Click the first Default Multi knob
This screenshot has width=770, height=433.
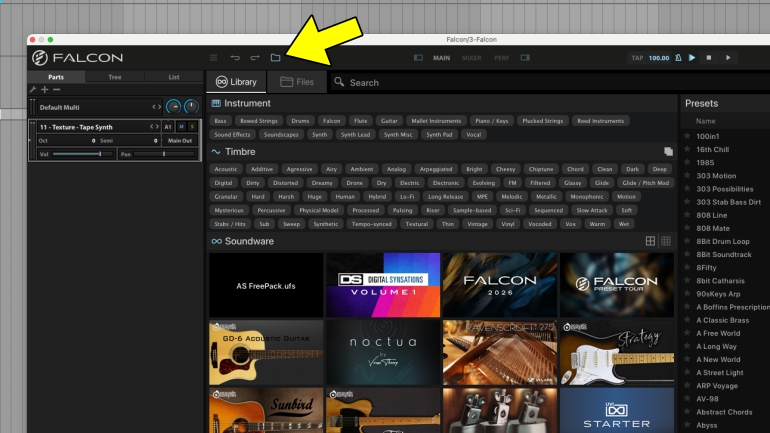pyautogui.click(x=173, y=107)
